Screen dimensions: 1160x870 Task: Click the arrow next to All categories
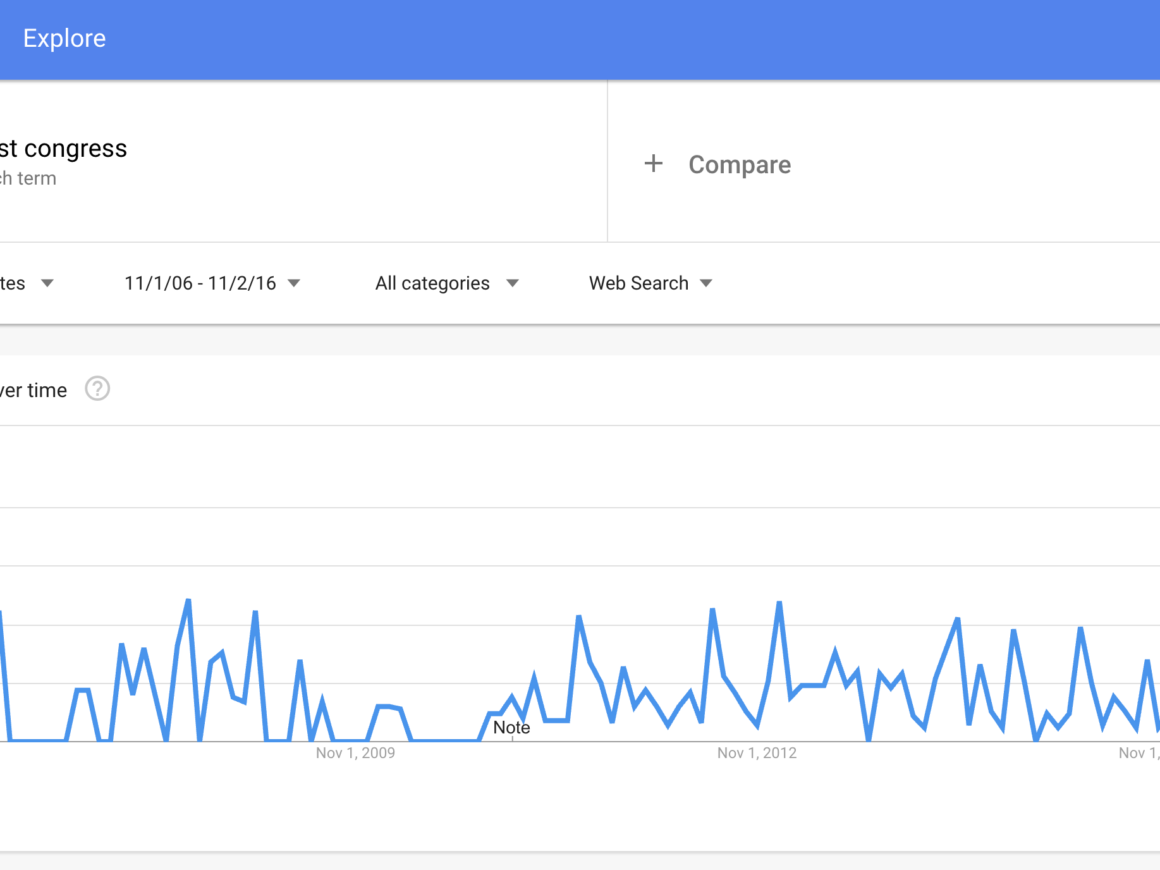512,283
